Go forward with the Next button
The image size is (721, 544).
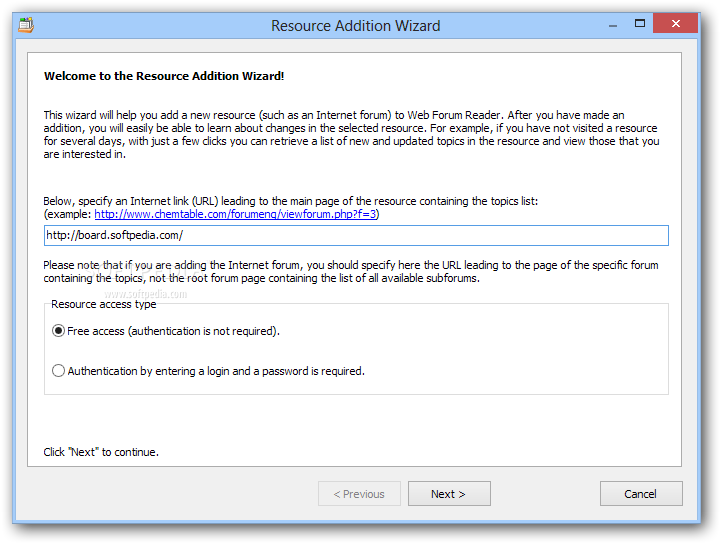coord(449,494)
